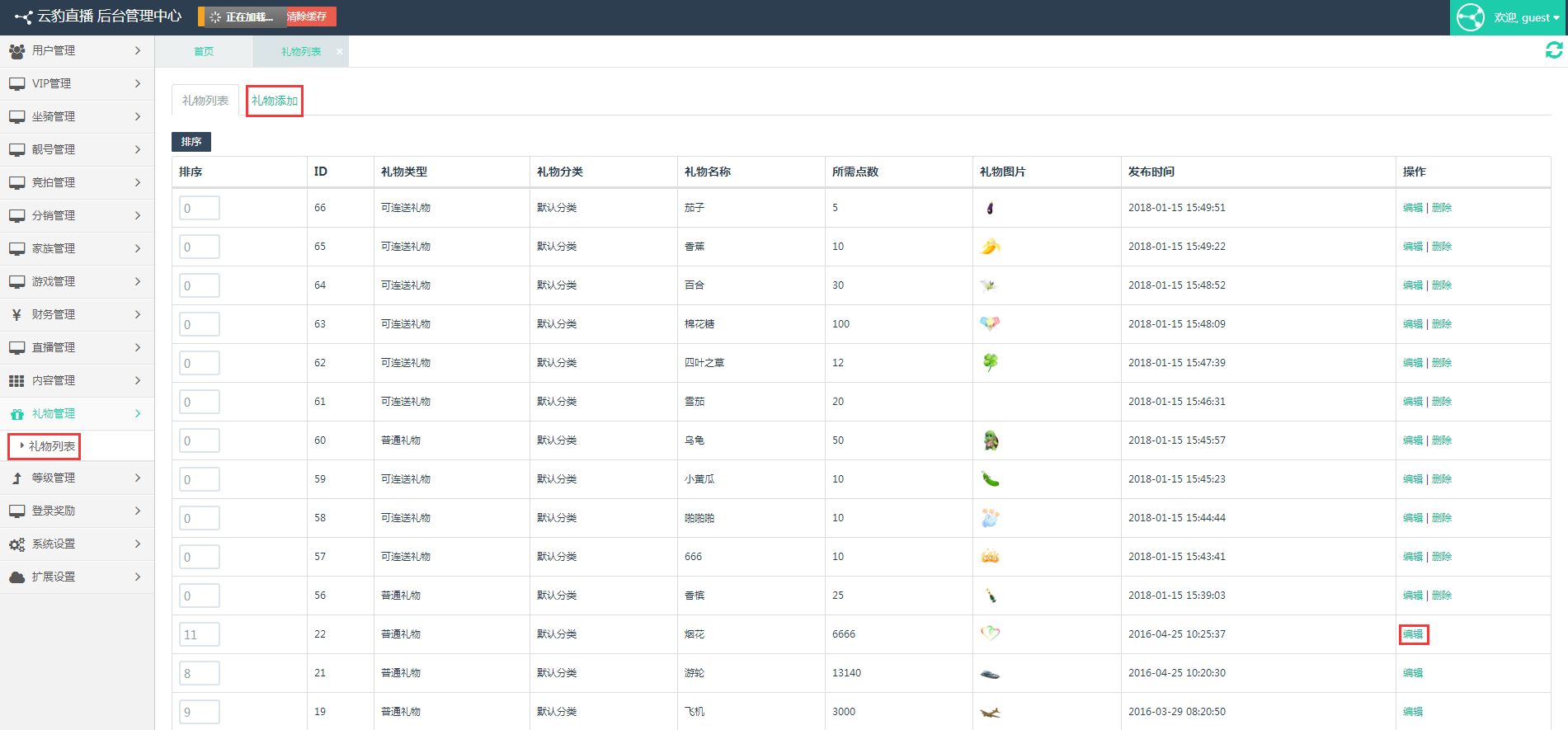Edit the 游轮 gift row
This screenshot has width=1568, height=730.
[x=1413, y=673]
